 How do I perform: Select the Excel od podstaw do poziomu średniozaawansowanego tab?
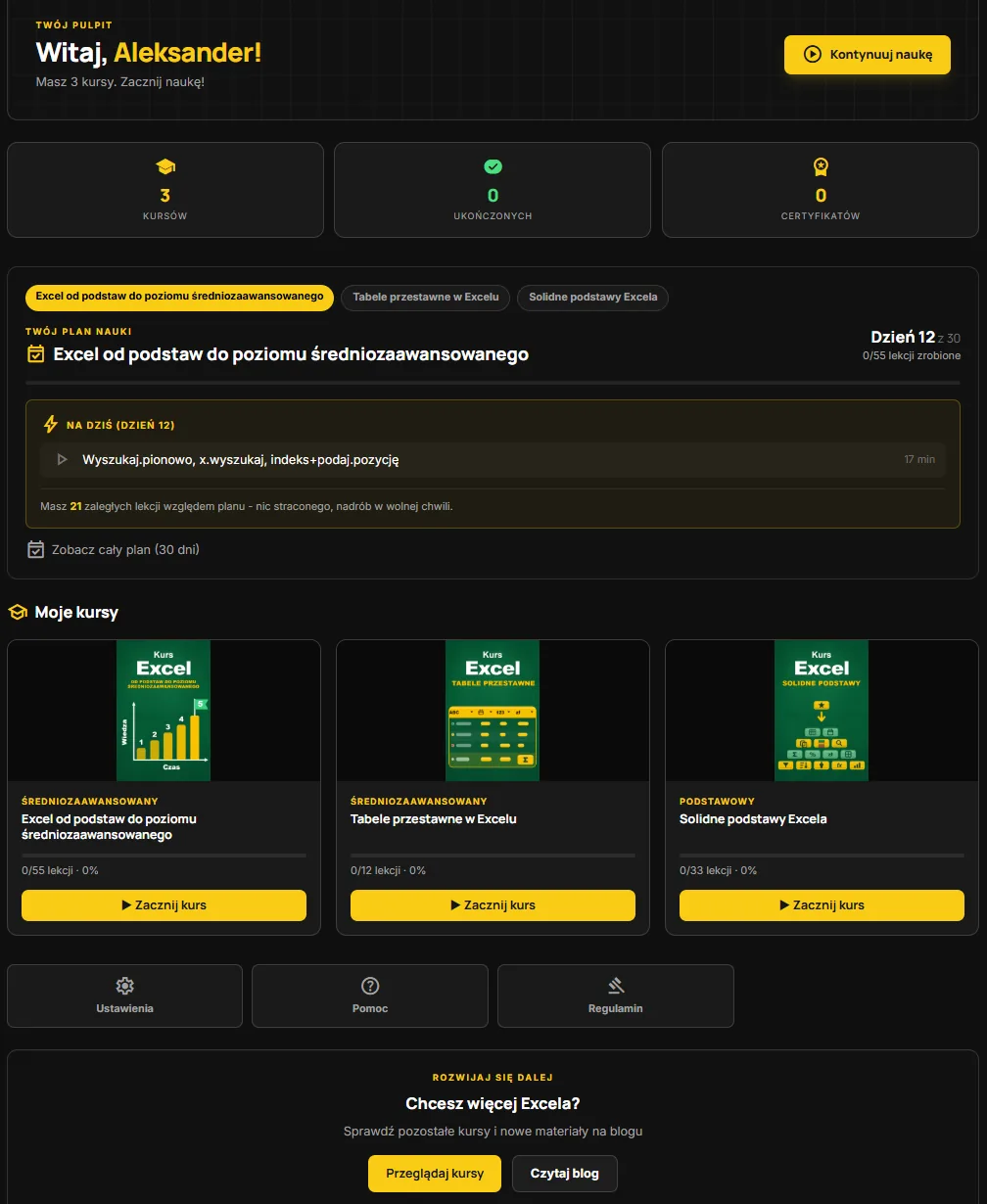point(180,298)
